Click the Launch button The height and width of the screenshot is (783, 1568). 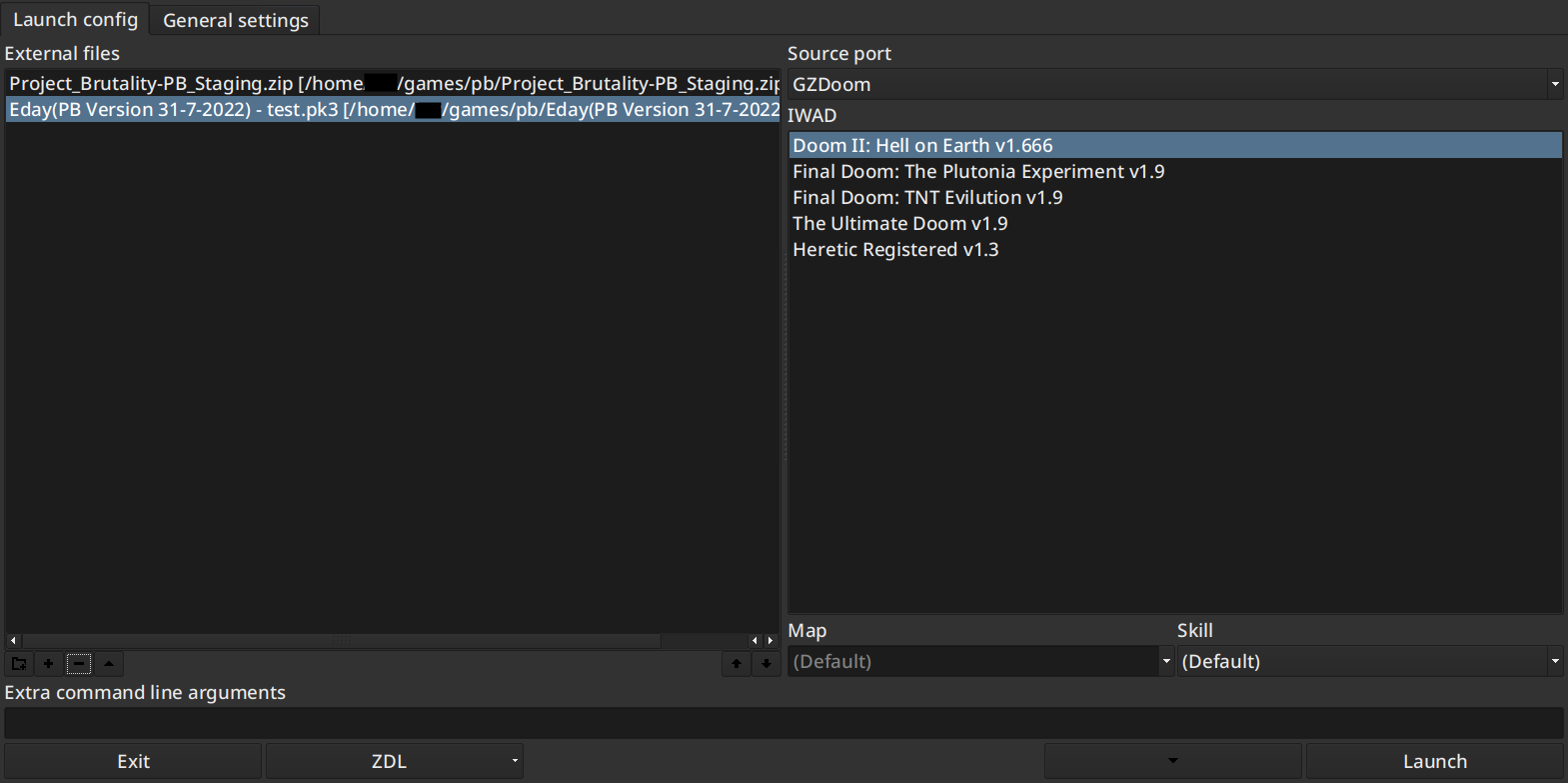1435,761
